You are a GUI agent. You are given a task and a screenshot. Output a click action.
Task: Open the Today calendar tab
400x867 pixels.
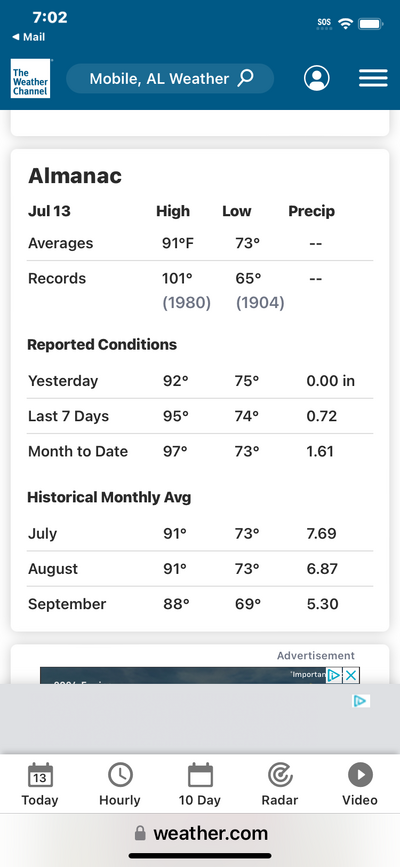40,784
